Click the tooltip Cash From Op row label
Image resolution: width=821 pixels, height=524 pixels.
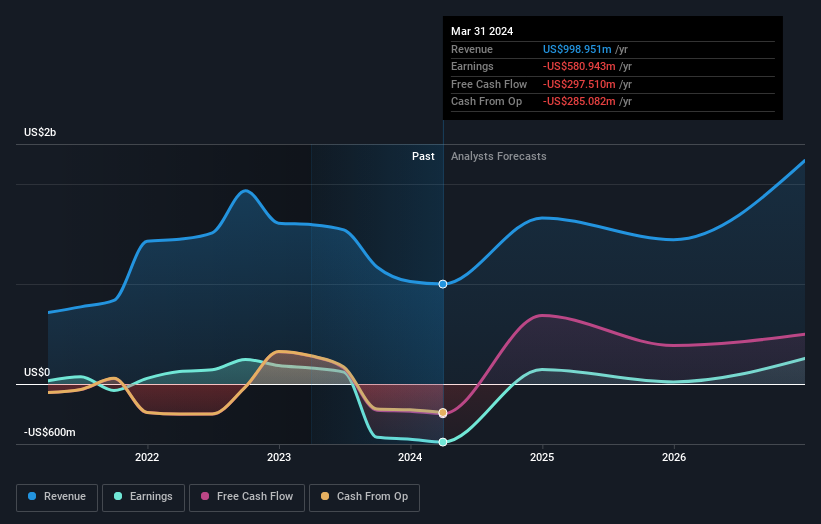point(486,102)
